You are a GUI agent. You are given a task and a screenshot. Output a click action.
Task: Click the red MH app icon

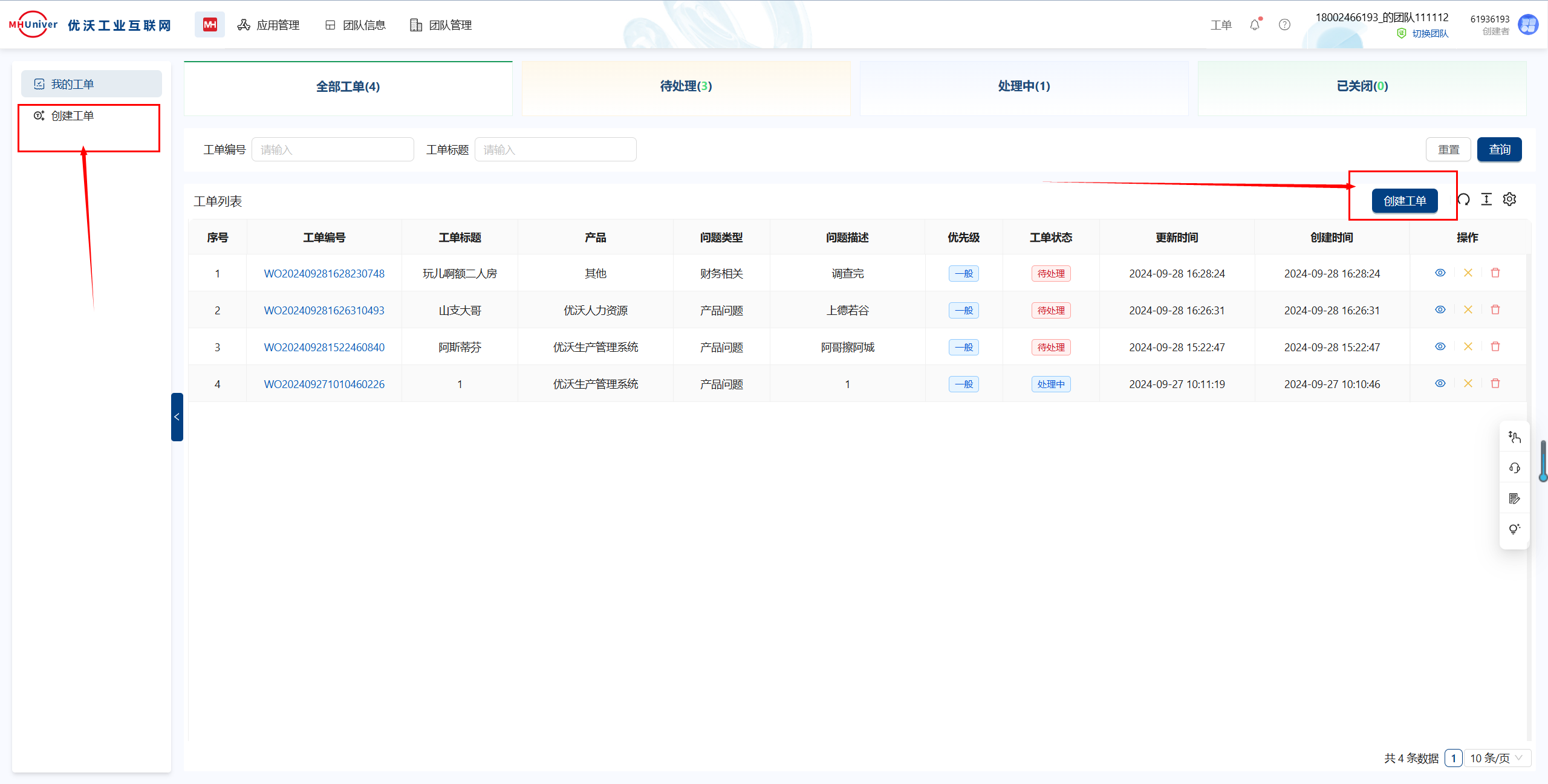(210, 25)
